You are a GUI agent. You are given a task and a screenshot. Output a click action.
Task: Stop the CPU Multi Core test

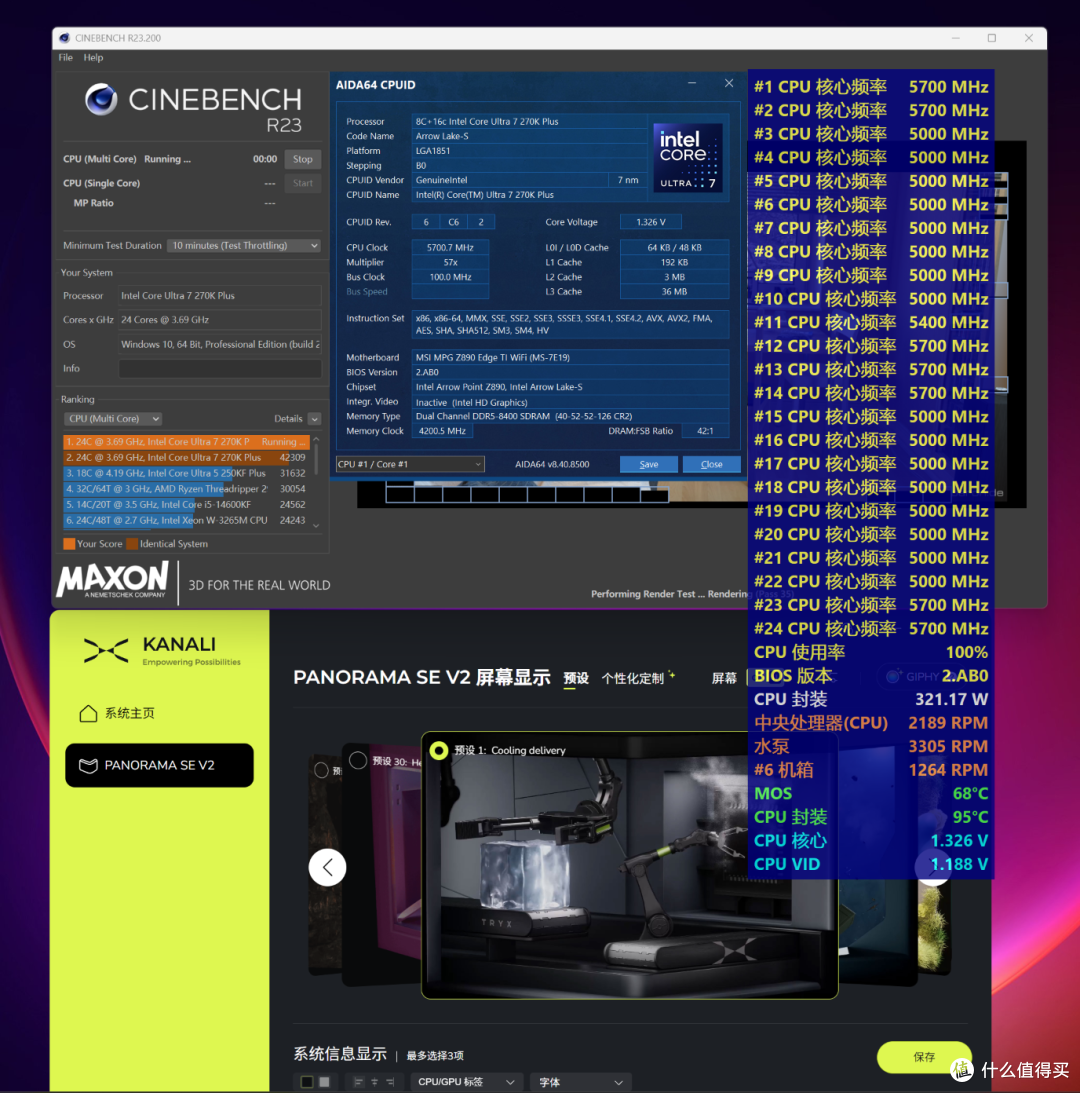click(x=303, y=159)
